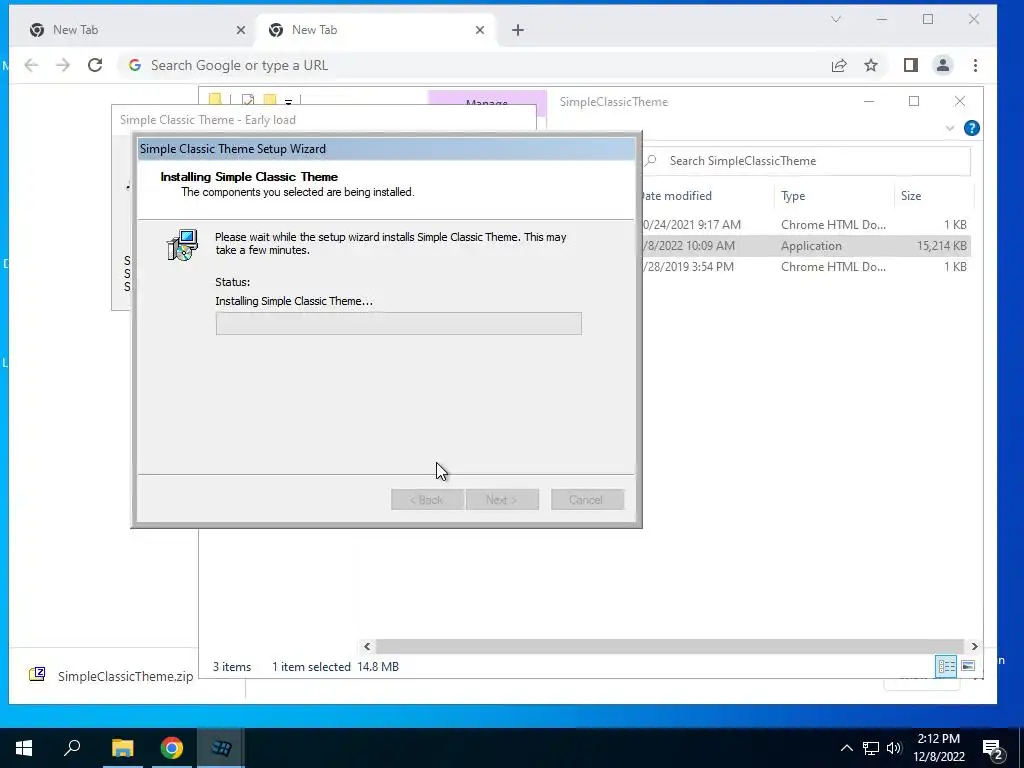
Task: Close the first New Tab
Action: [240, 30]
